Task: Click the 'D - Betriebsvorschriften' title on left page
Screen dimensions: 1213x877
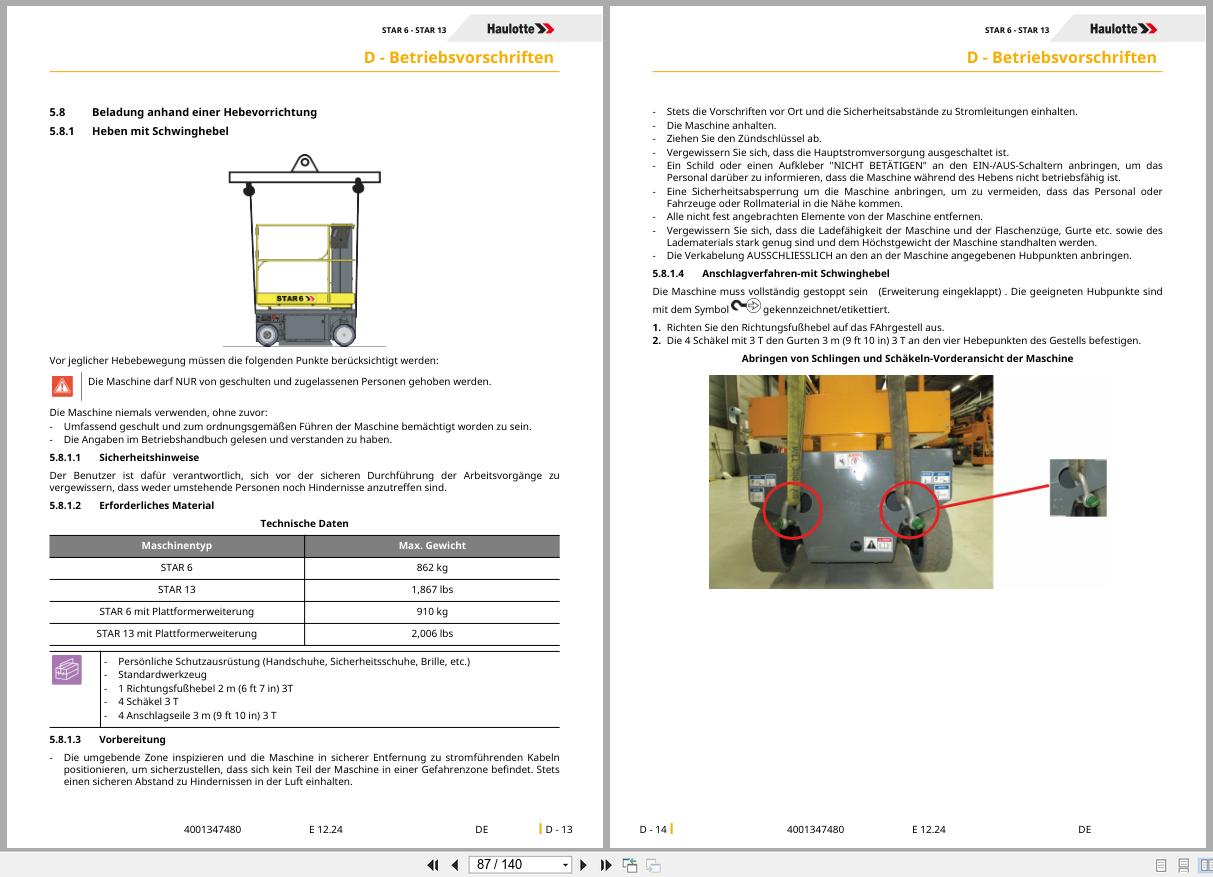Action: 459,57
